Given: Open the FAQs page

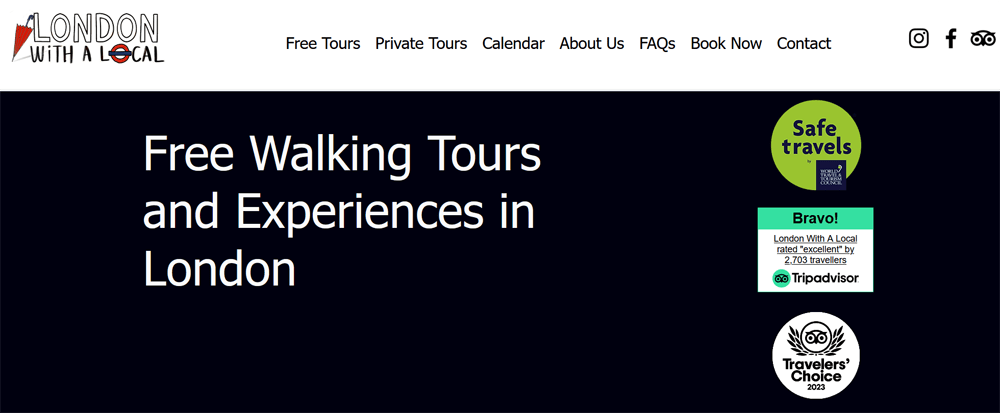Looking at the screenshot, I should click(658, 43).
